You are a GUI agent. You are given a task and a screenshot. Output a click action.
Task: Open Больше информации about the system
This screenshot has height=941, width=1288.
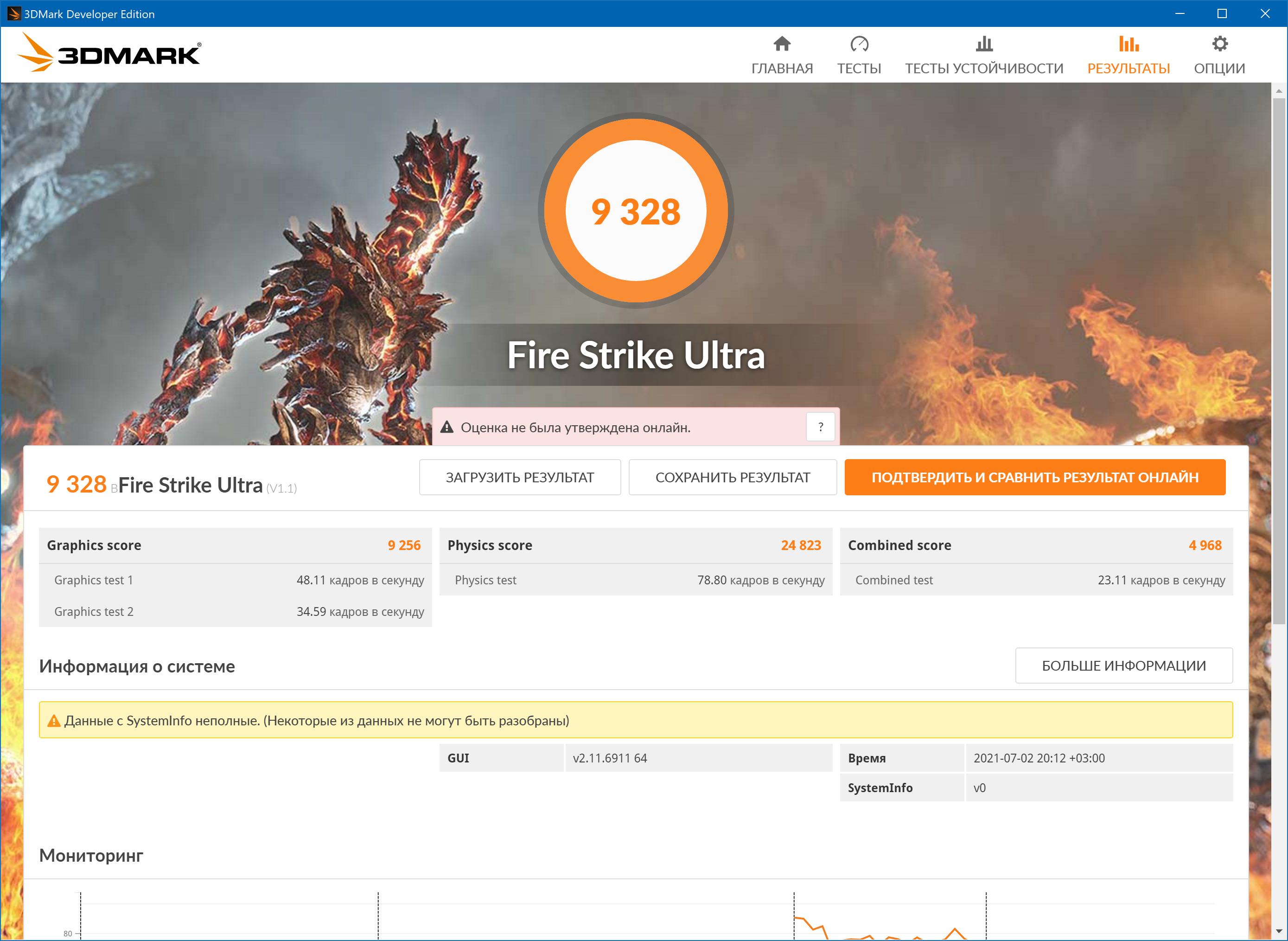(x=1123, y=666)
